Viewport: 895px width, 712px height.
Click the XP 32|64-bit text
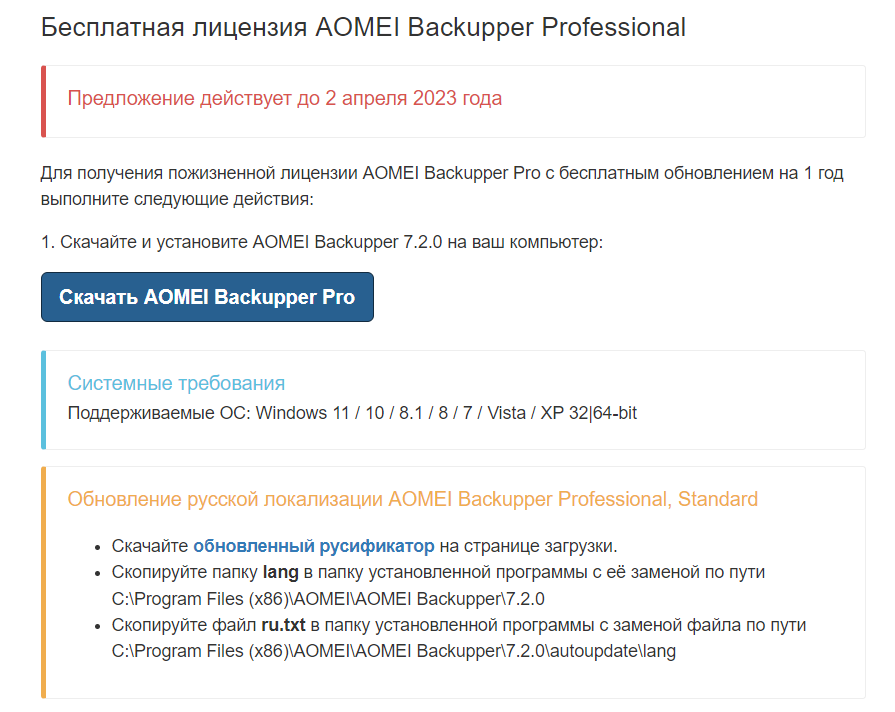(589, 413)
